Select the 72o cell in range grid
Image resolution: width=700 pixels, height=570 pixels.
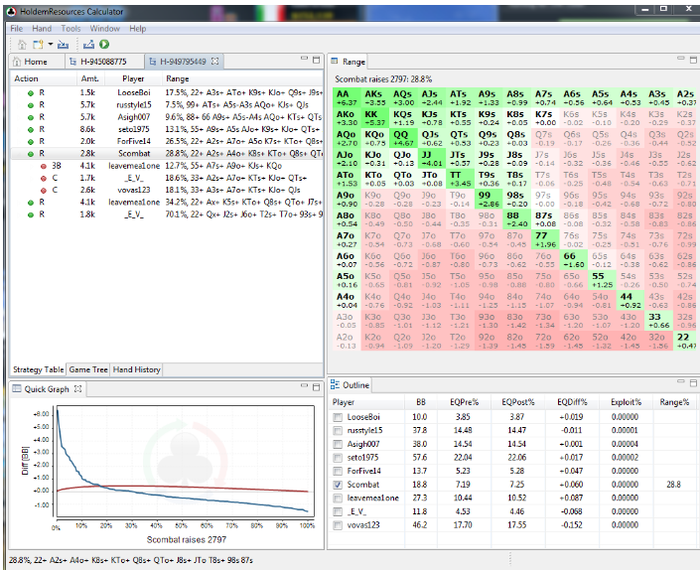pyautogui.click(x=543, y=341)
